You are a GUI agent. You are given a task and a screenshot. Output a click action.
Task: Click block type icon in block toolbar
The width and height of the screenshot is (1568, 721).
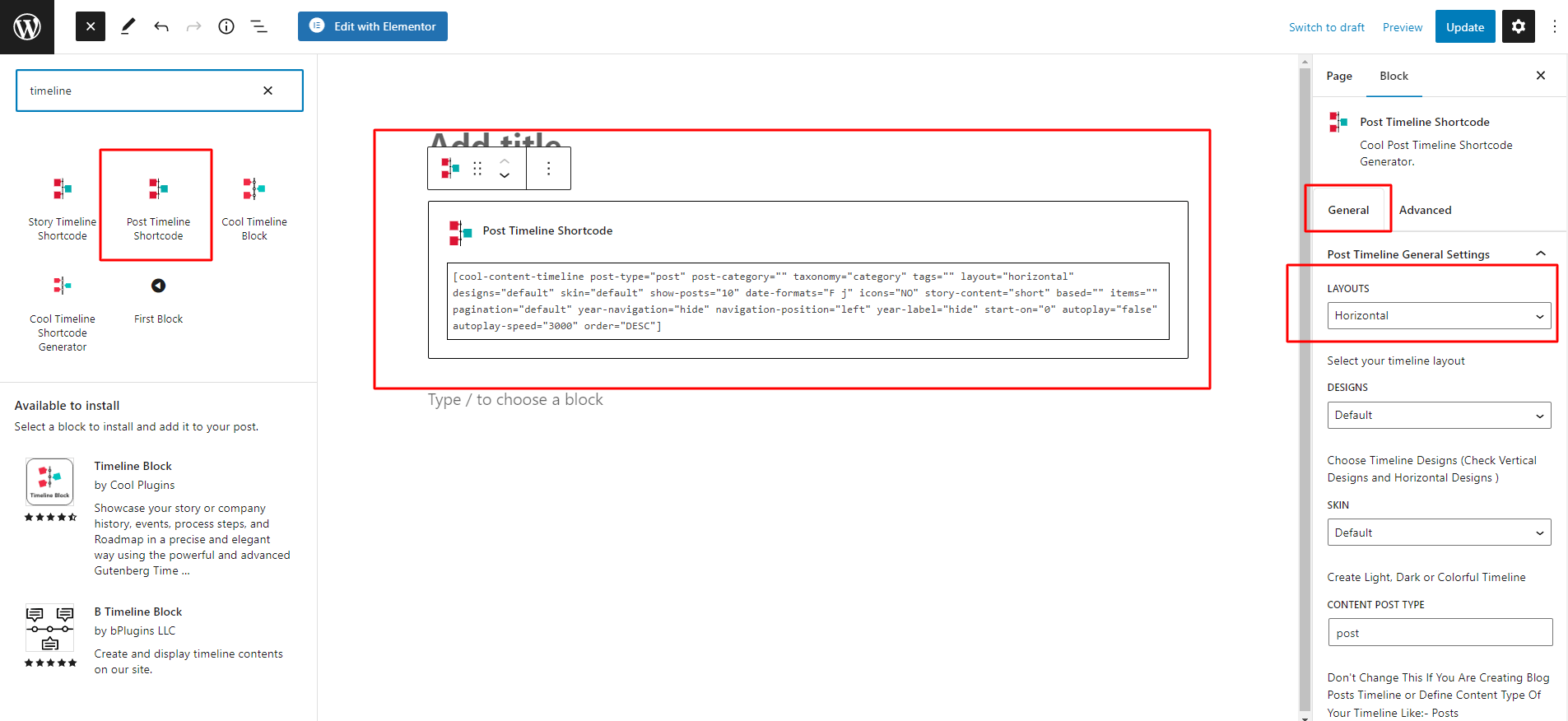450,168
